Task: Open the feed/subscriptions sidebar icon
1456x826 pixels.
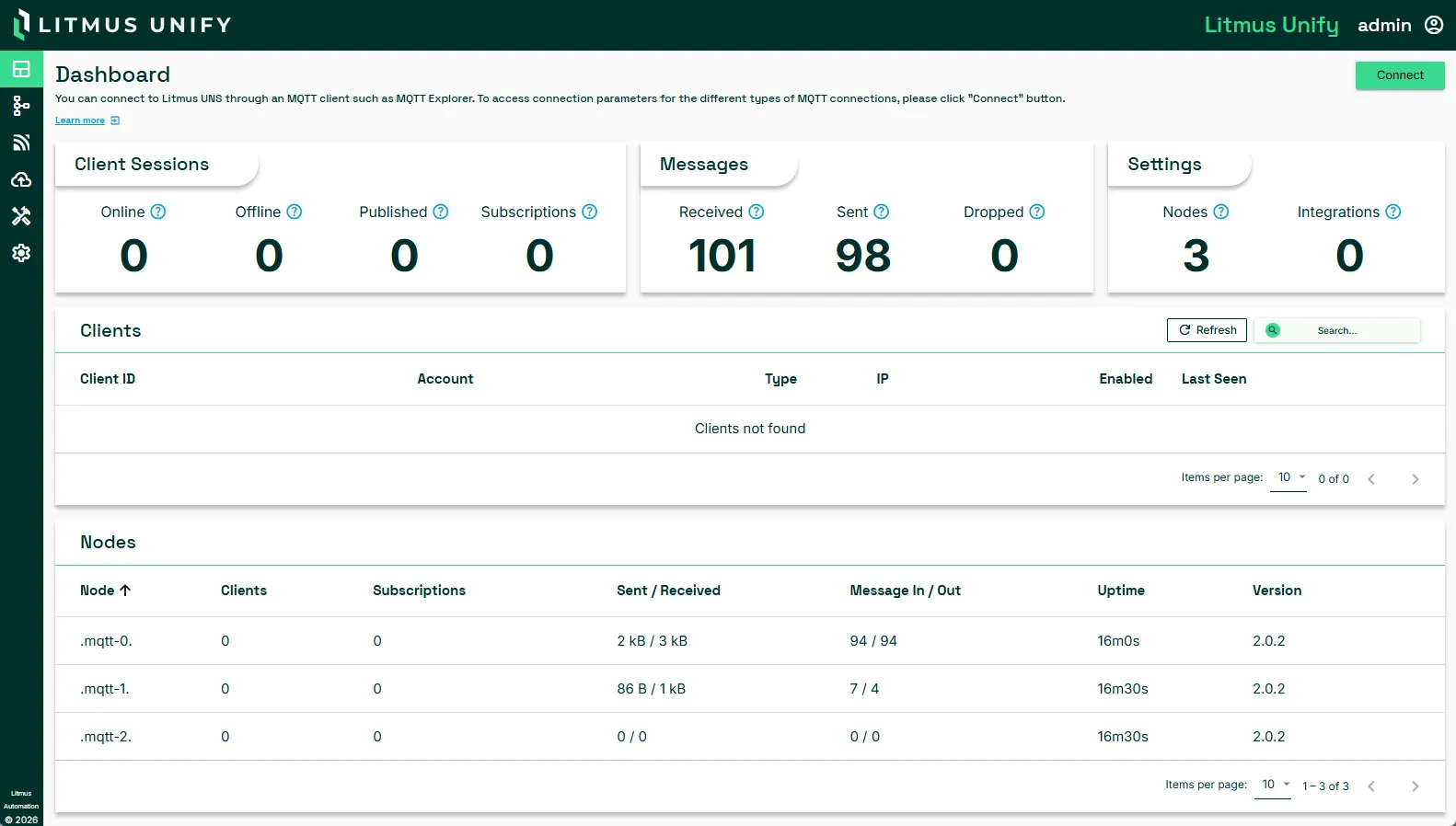Action: (21, 143)
